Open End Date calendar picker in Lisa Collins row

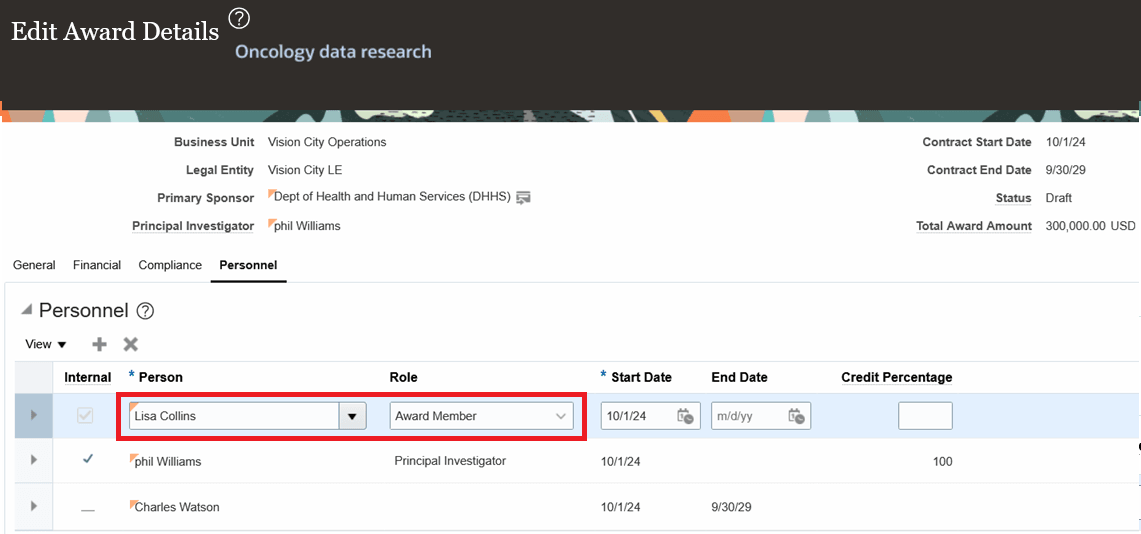(796, 416)
